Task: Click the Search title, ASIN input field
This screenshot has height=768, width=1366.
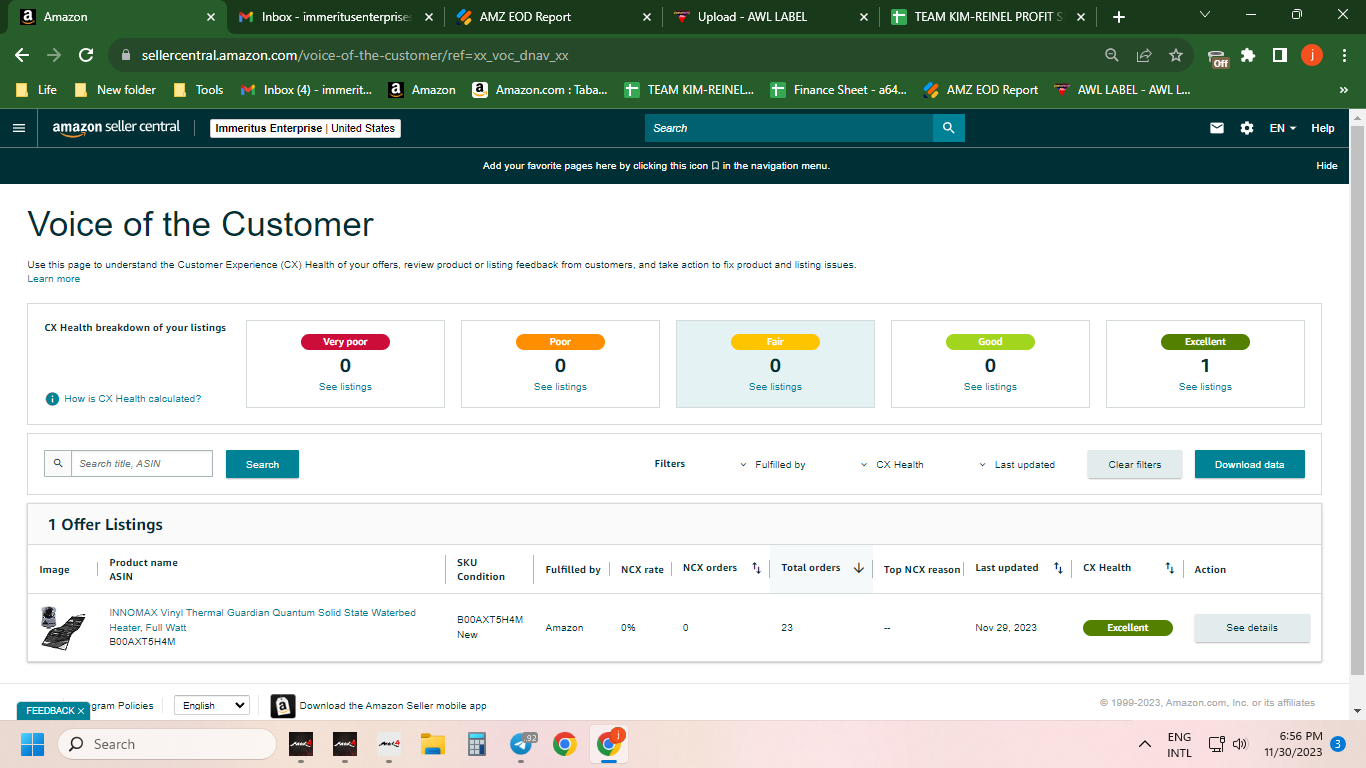Action: click(142, 464)
